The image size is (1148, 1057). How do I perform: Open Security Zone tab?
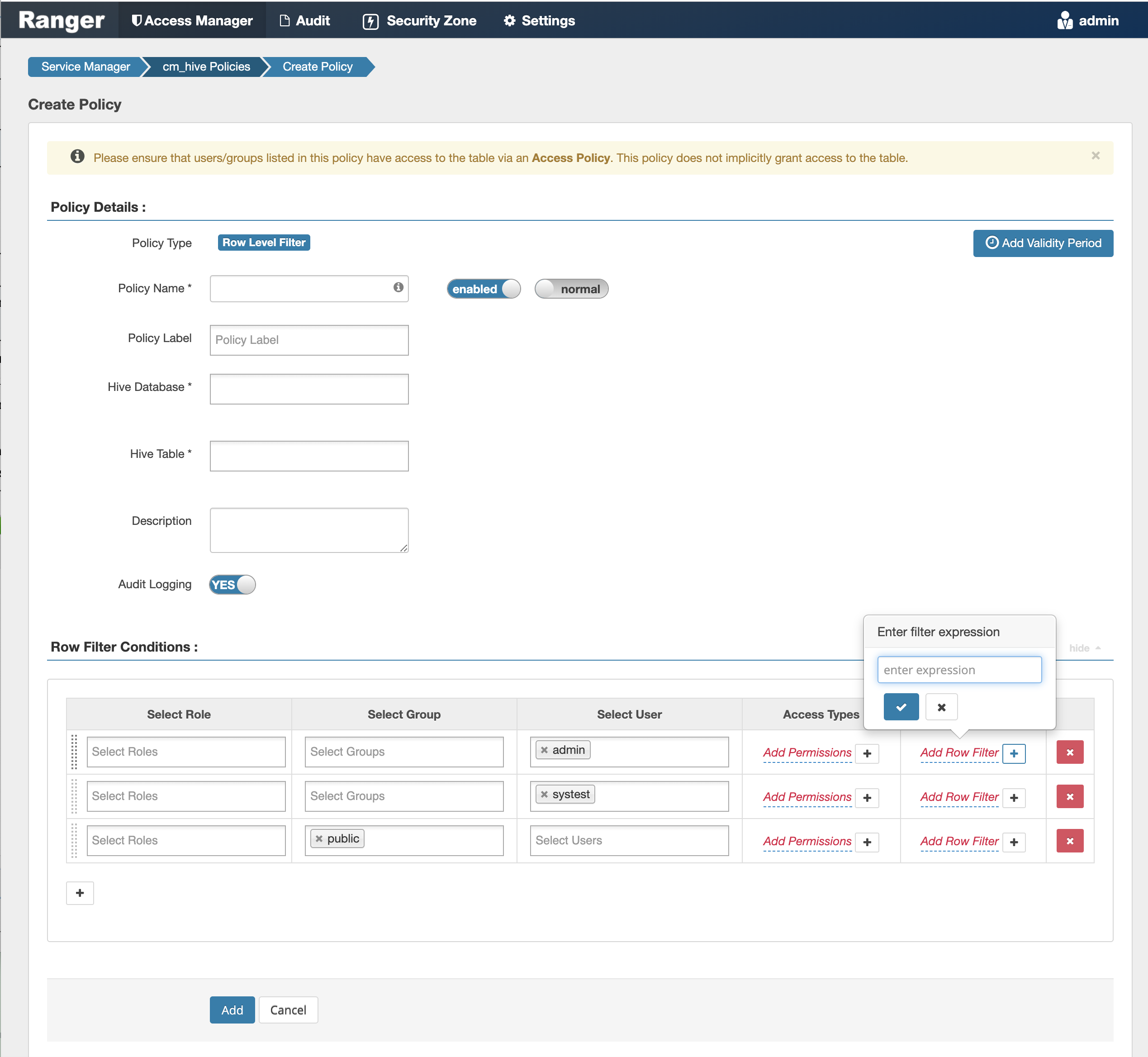click(420, 21)
